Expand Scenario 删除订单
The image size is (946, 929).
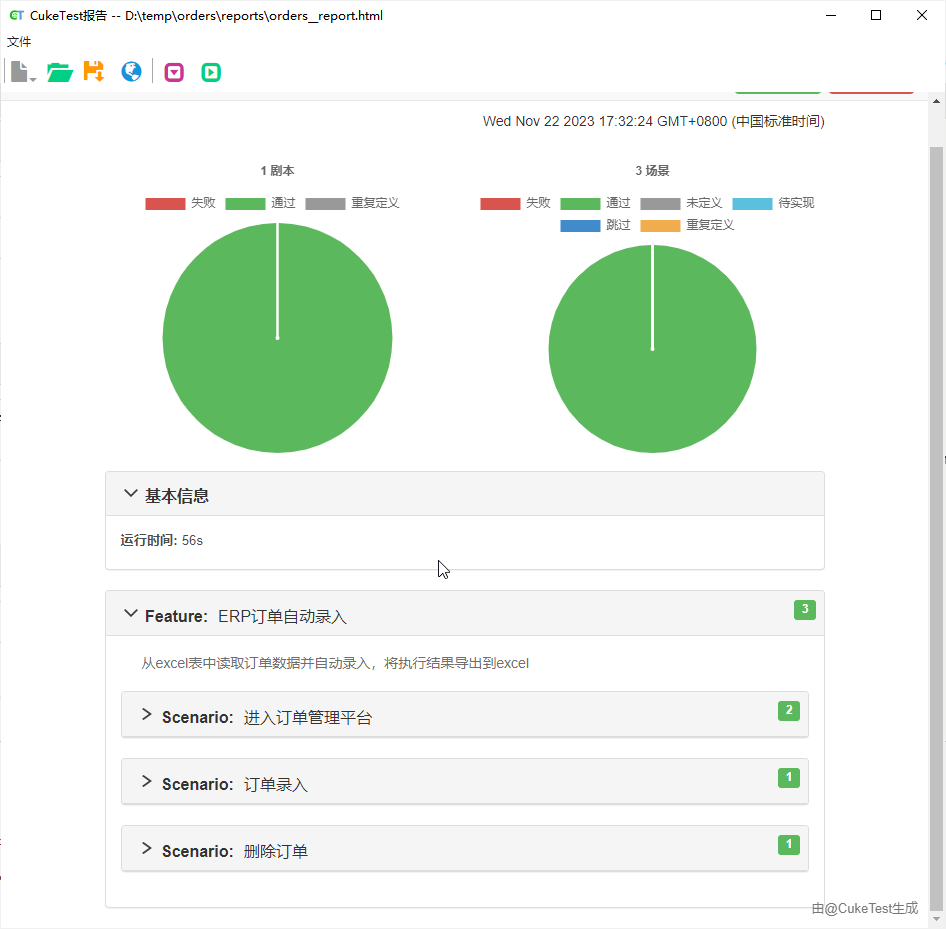coord(146,849)
